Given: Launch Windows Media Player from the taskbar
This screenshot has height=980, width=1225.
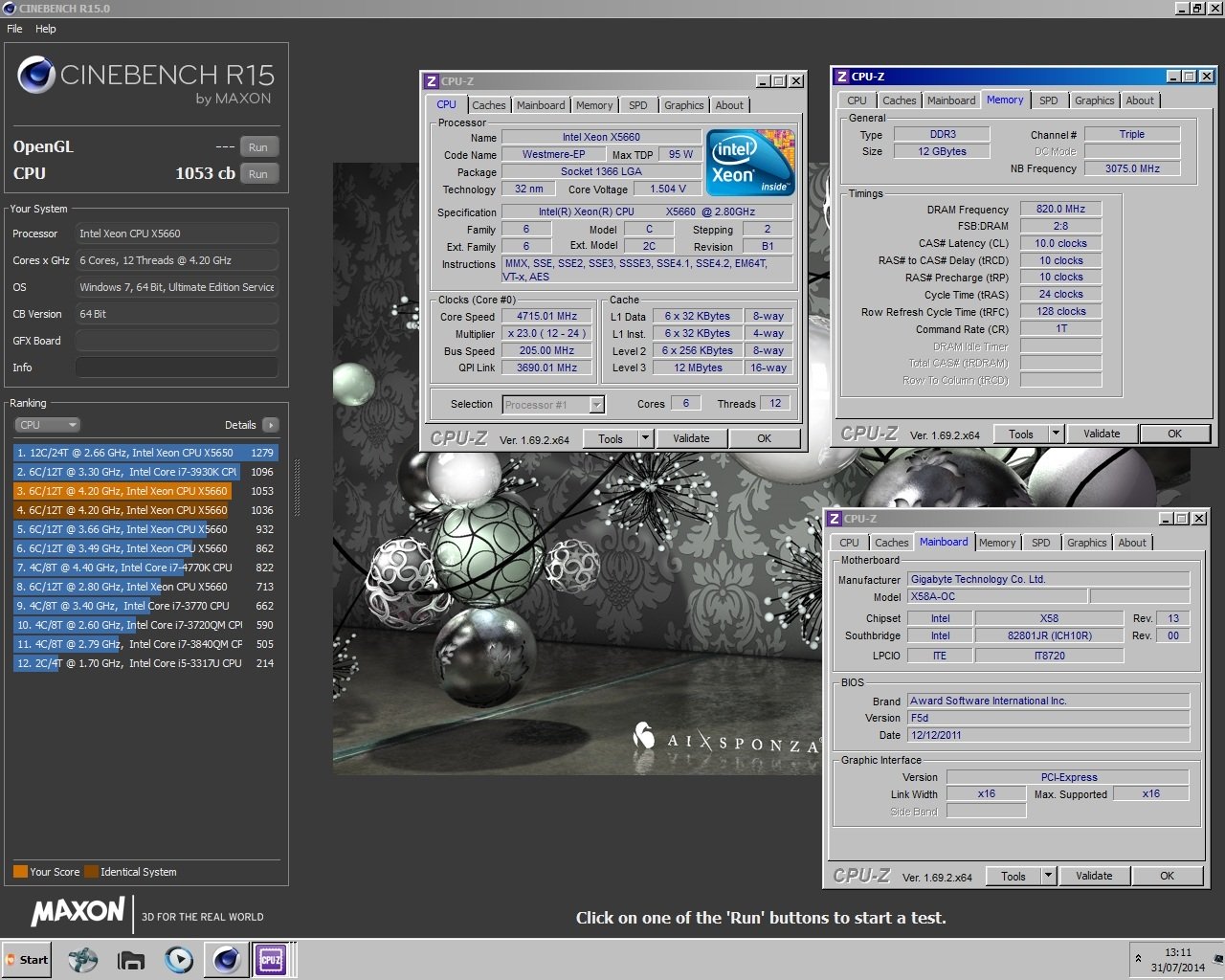Looking at the screenshot, I should point(178,960).
